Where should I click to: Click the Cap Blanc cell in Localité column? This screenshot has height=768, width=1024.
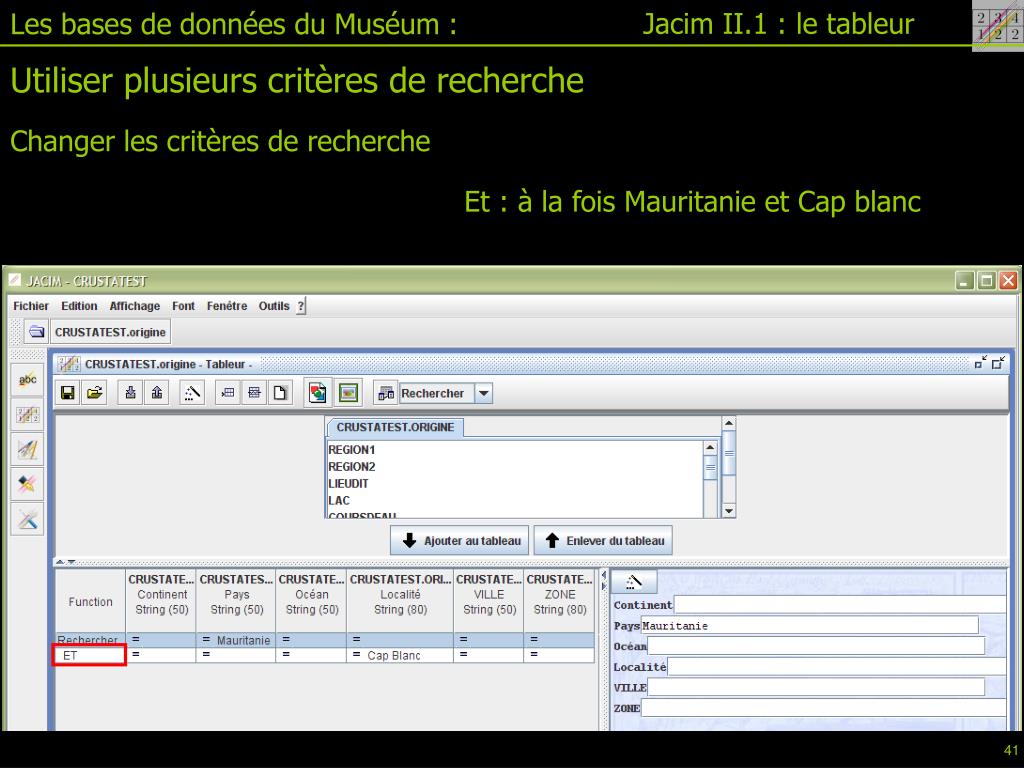[x=400, y=655]
